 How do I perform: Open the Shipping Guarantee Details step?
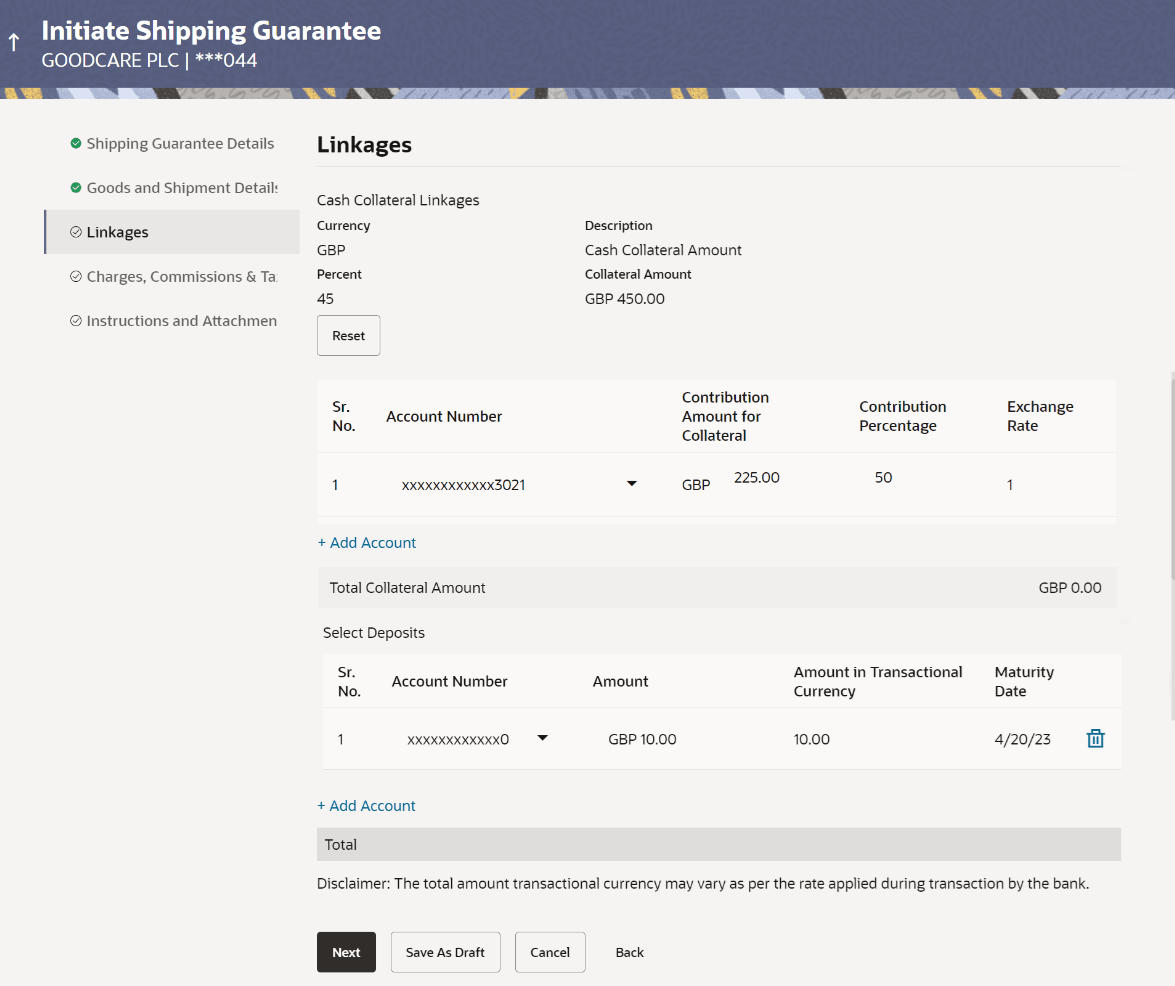[x=180, y=143]
